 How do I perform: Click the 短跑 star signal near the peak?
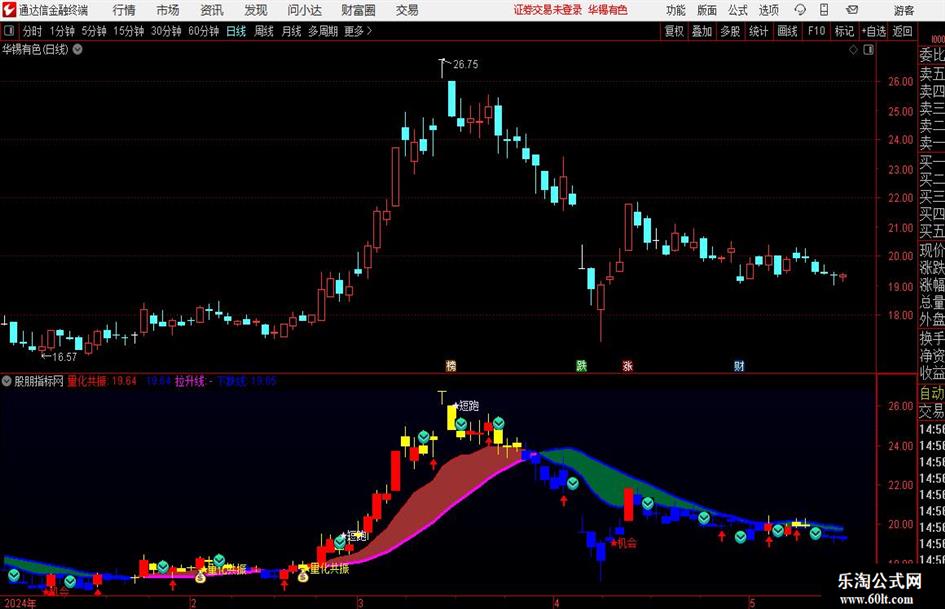pos(466,406)
